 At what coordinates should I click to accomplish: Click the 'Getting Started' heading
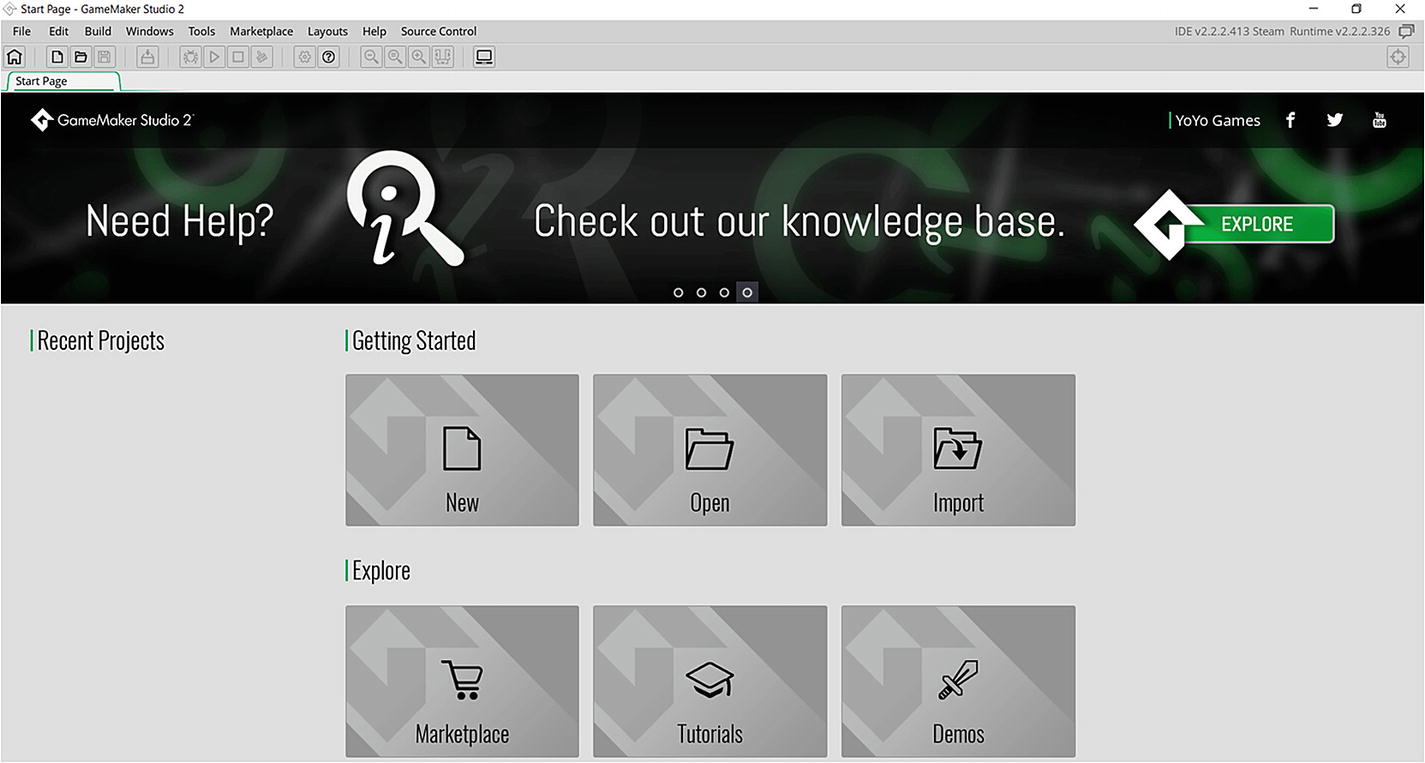pos(414,341)
